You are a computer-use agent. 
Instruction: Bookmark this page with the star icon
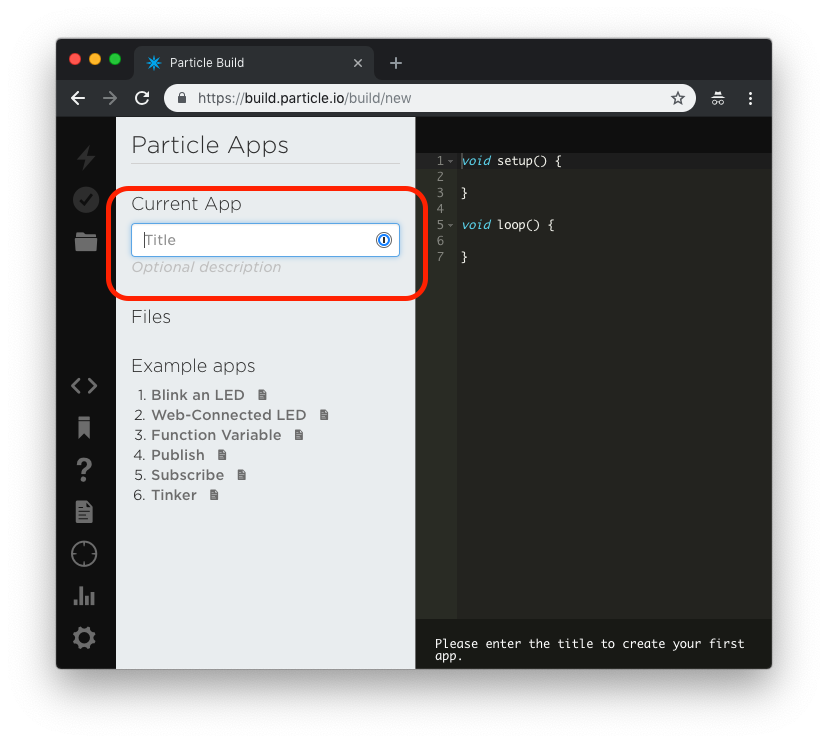tap(678, 98)
